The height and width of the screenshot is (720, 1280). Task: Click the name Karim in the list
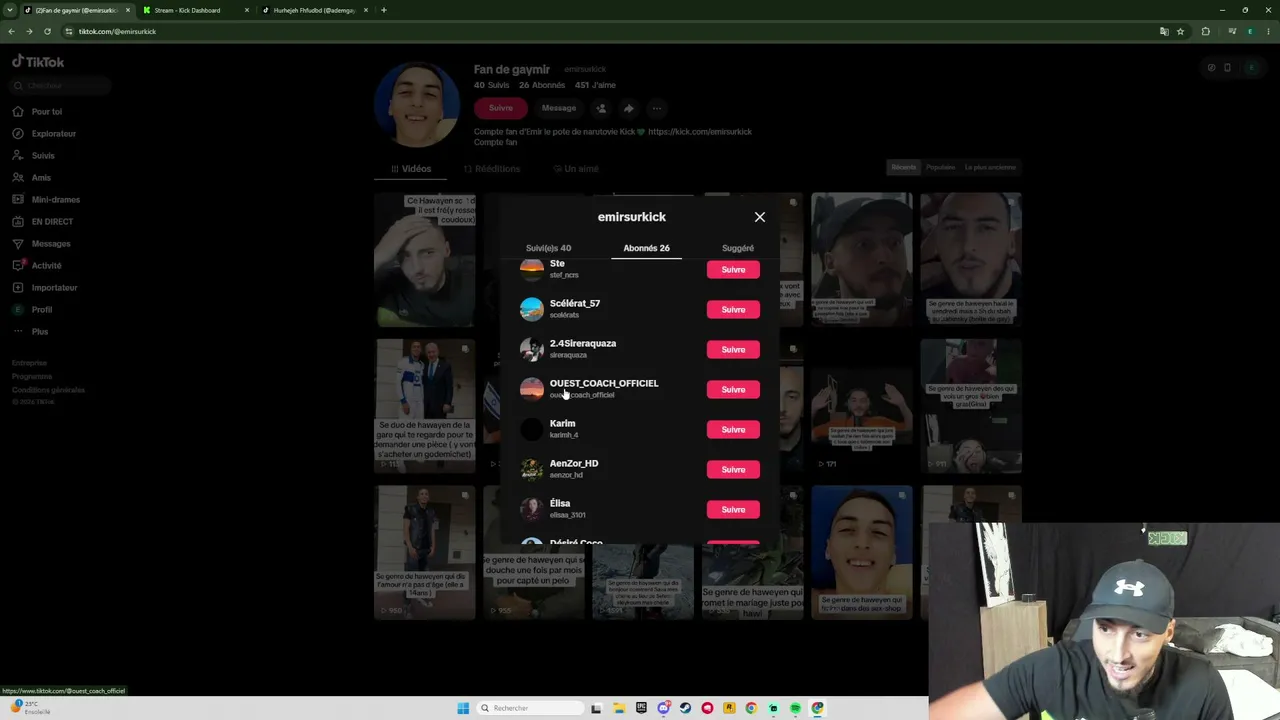tap(562, 423)
